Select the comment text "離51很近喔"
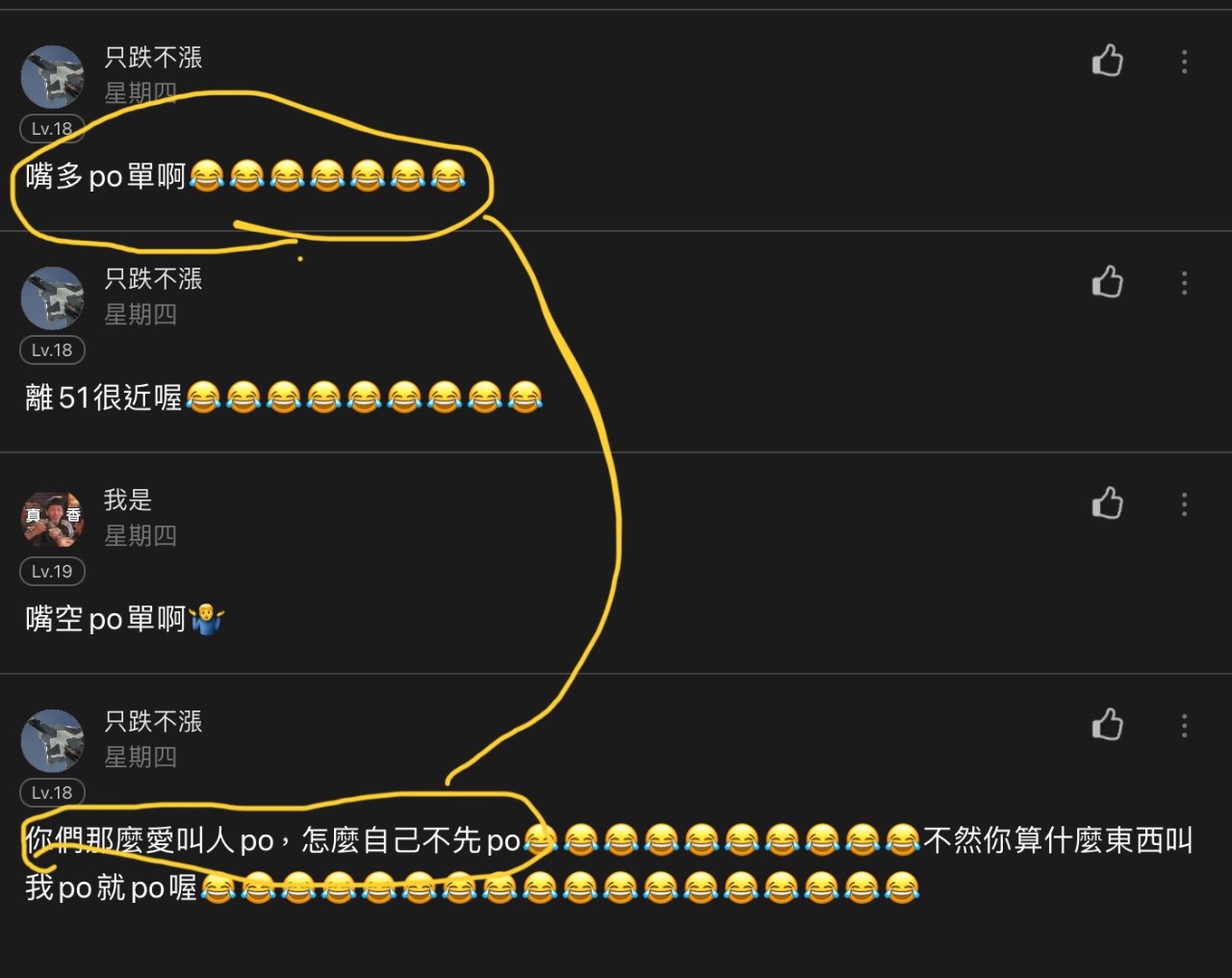Screen dimensions: 1232x978 tap(104, 398)
